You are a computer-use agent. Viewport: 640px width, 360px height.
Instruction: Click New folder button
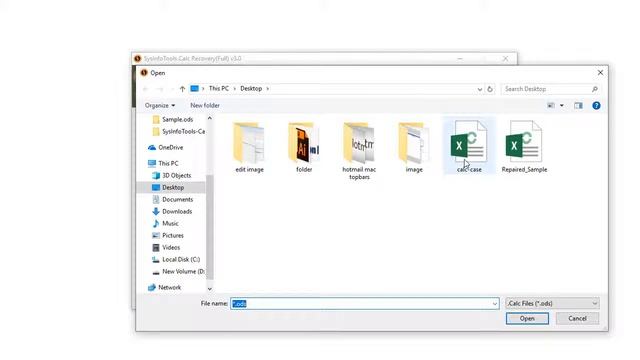(x=205, y=105)
